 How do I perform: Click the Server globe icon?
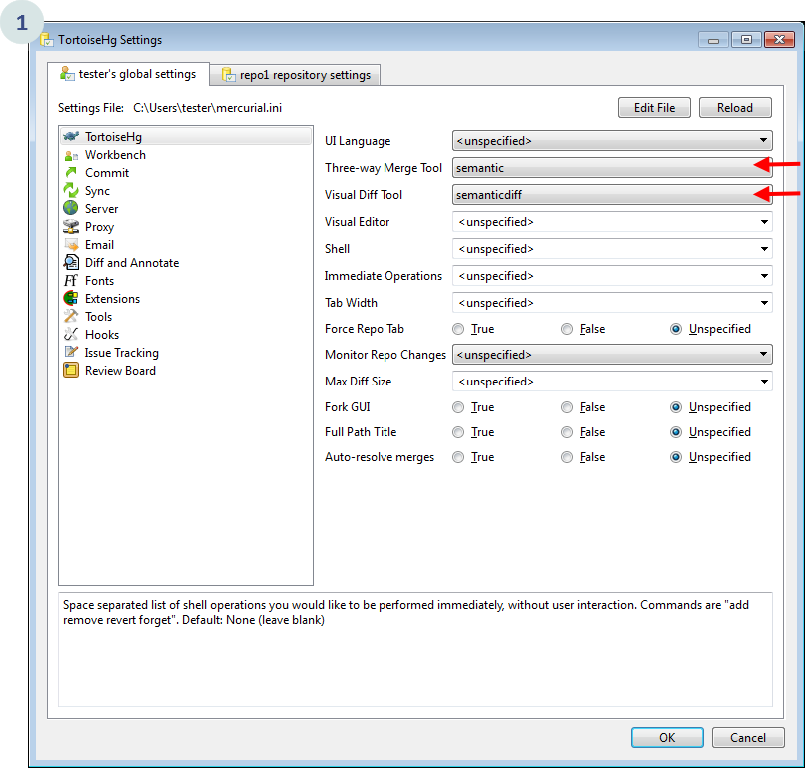click(x=71, y=208)
